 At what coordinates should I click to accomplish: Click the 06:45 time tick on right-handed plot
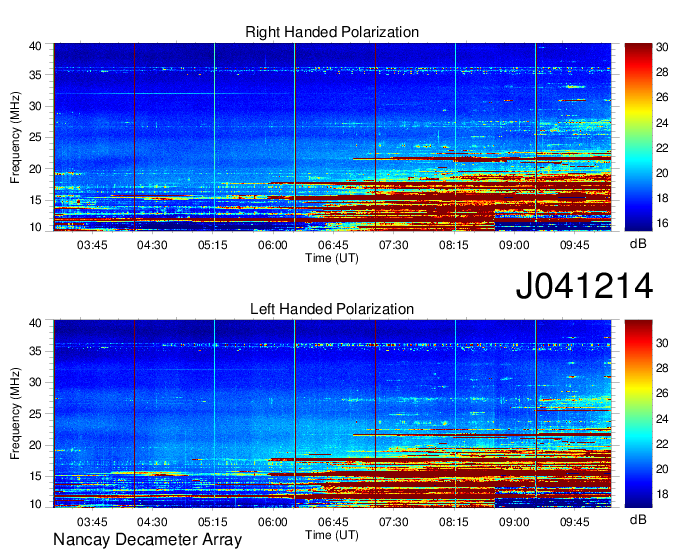[333, 245]
